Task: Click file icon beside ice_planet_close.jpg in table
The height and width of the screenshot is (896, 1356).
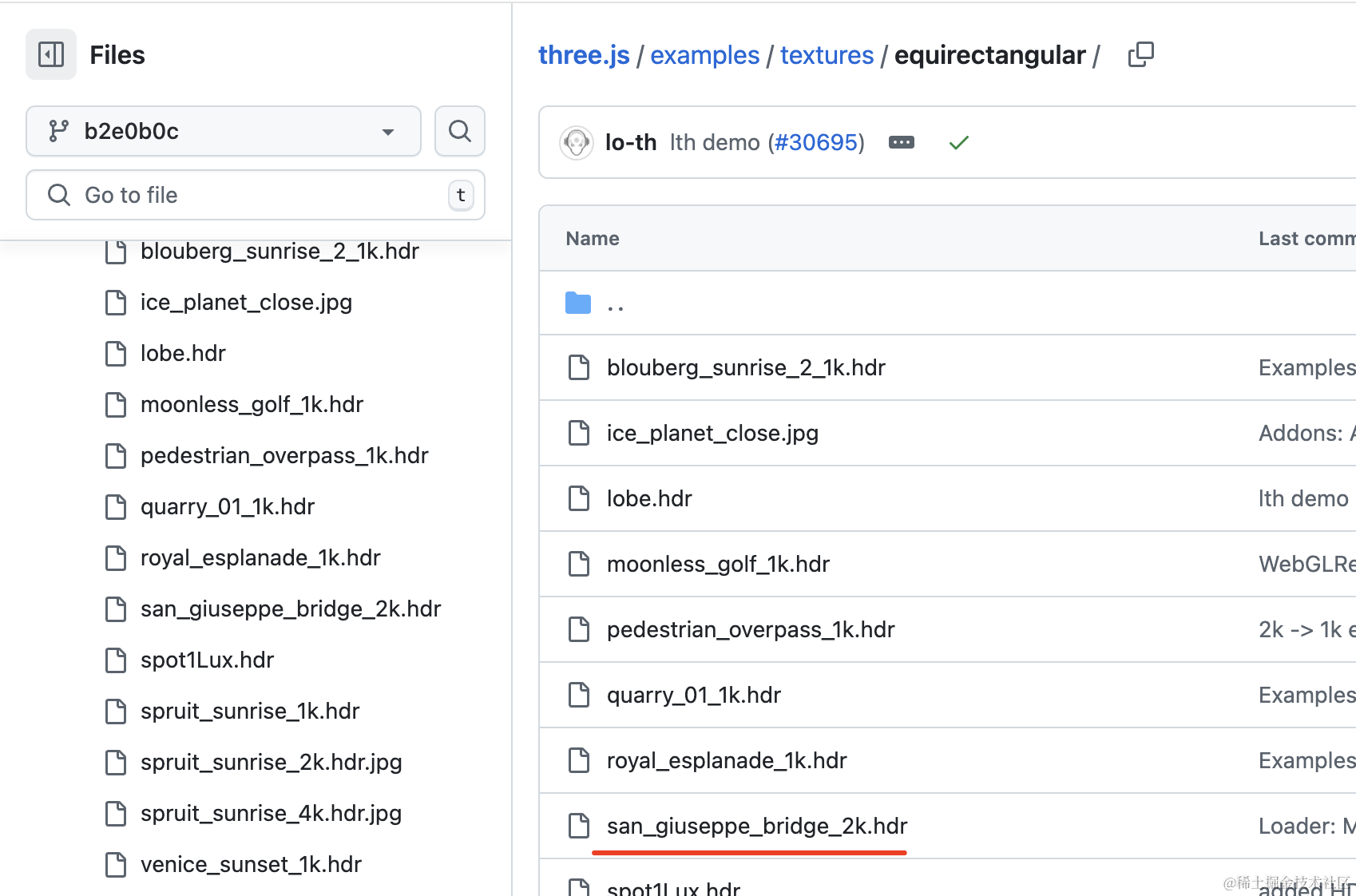Action: point(579,433)
